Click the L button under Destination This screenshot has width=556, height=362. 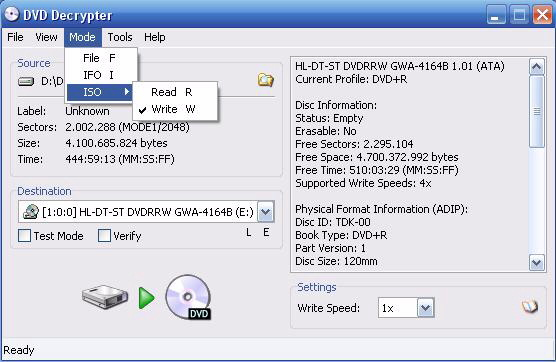[249, 233]
